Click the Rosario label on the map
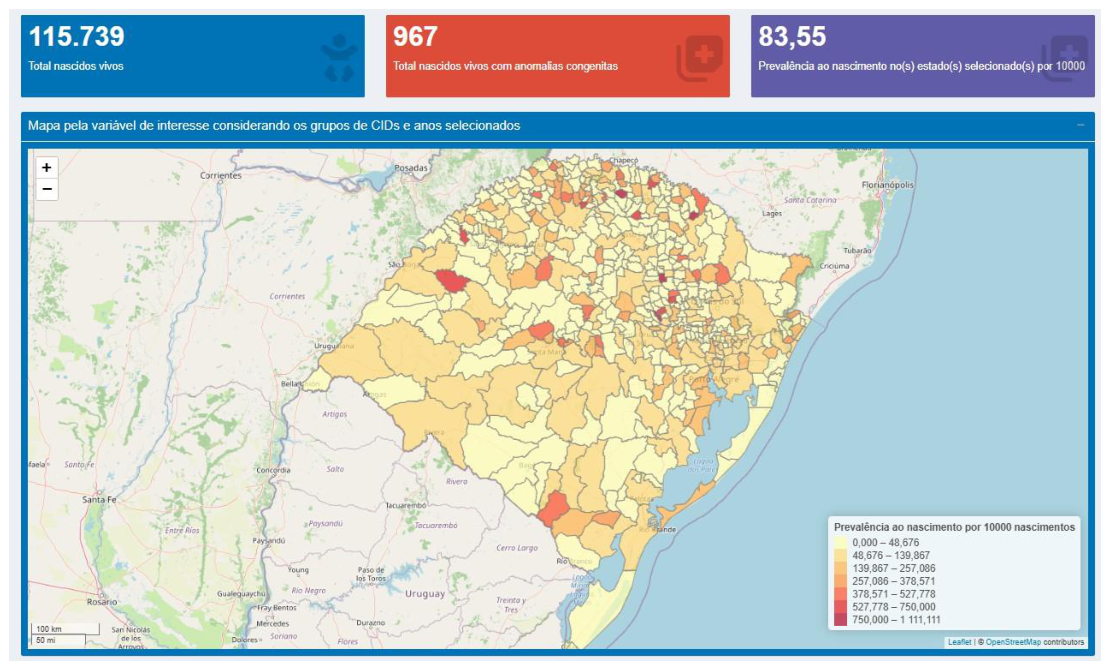 102,602
